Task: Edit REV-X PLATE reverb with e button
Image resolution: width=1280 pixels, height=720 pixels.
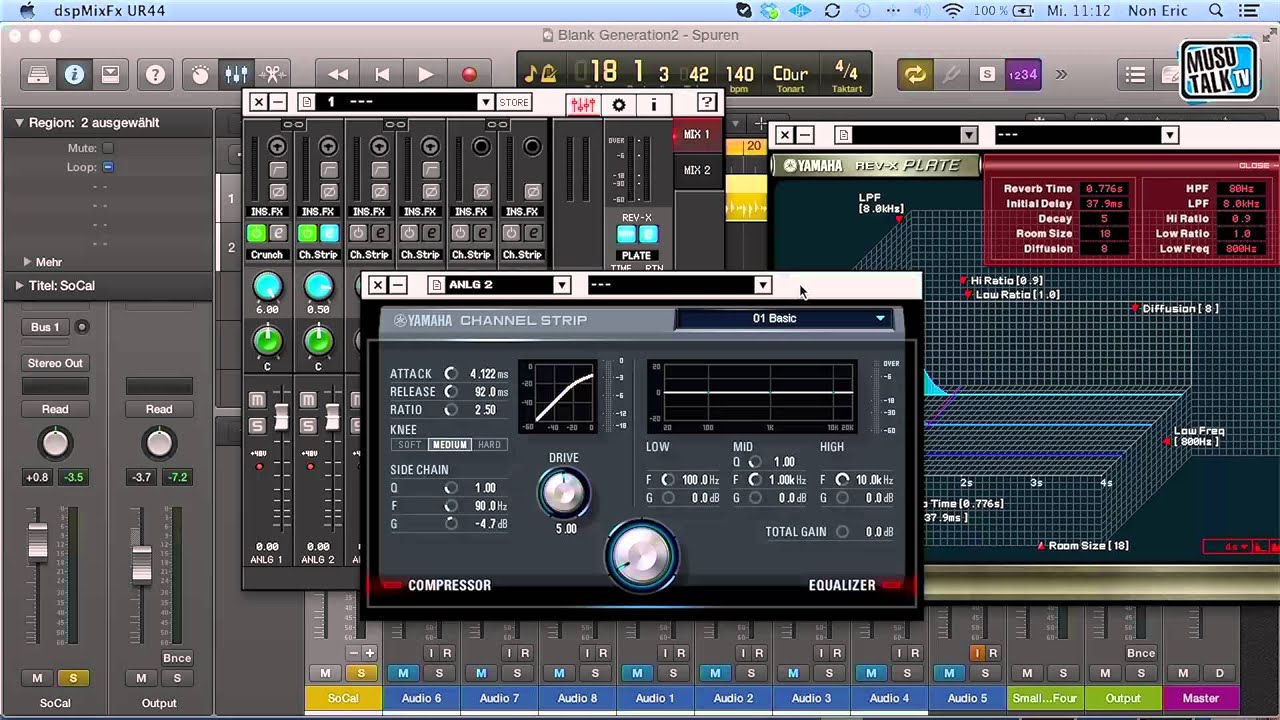Action: click(x=648, y=234)
